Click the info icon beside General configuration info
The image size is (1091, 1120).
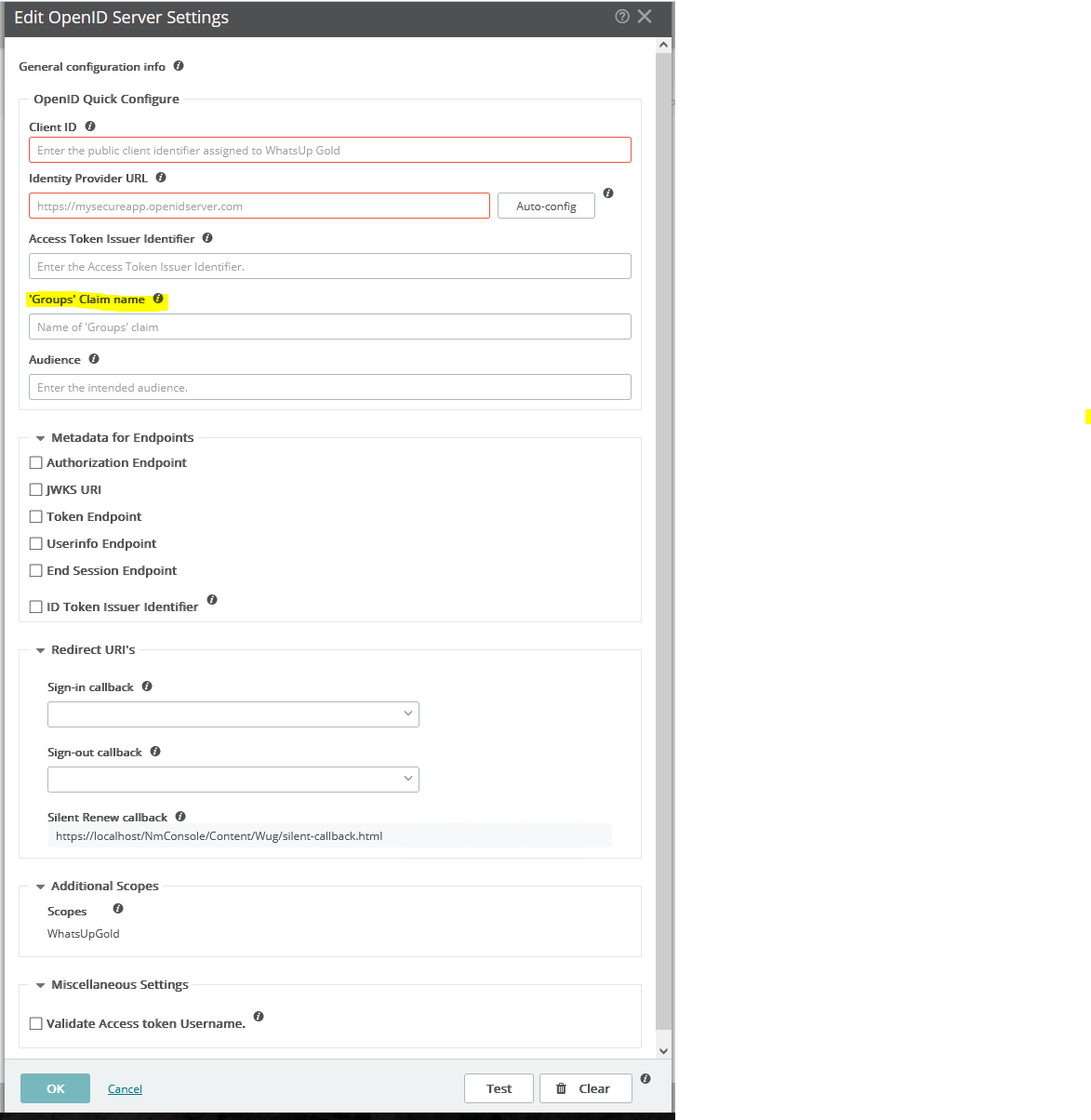pos(179,66)
